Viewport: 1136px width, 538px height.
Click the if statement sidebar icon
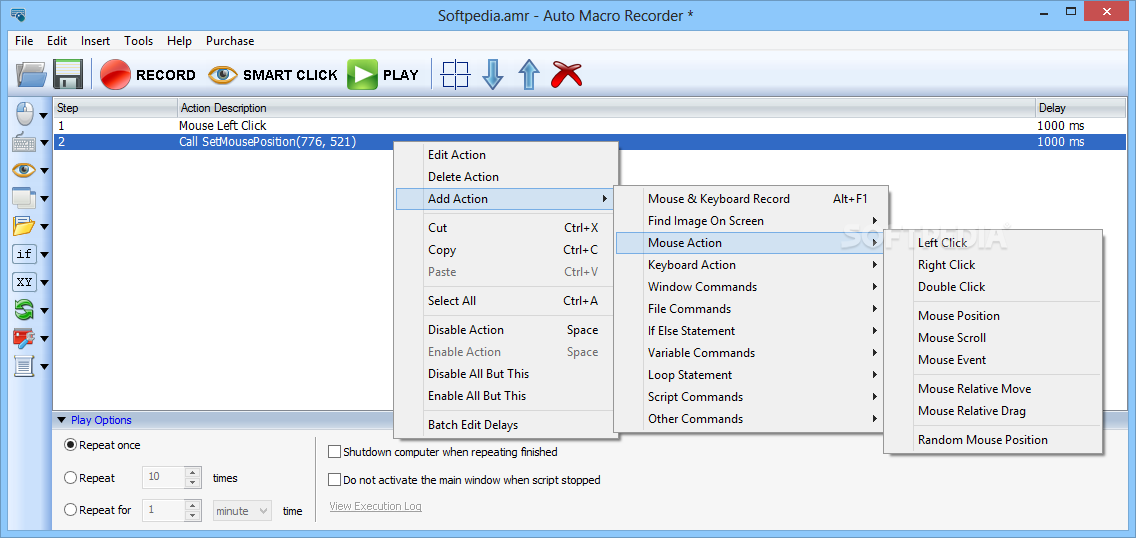(x=24, y=254)
